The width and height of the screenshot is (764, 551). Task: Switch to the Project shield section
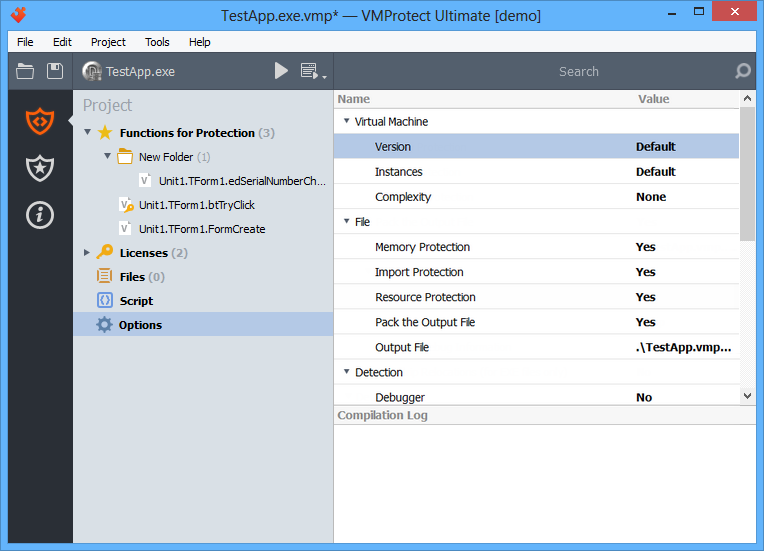click(40, 121)
